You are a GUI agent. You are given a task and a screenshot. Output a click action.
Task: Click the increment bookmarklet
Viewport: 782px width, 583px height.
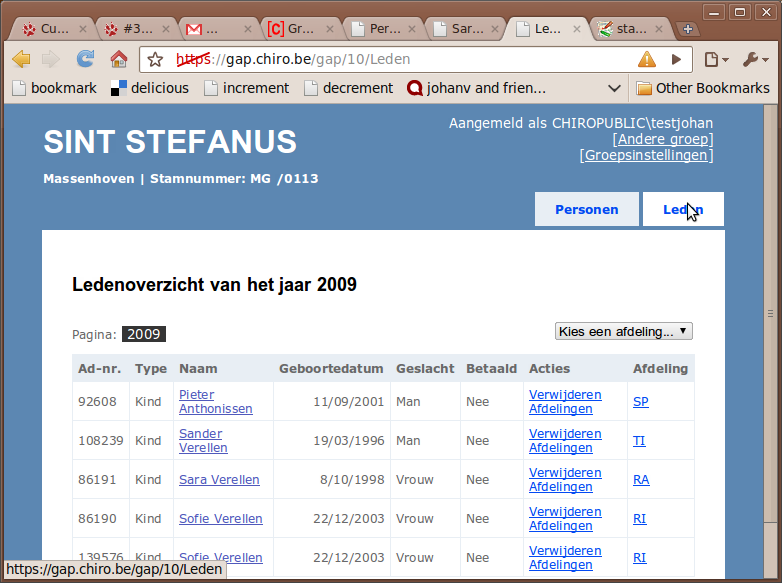pos(246,88)
